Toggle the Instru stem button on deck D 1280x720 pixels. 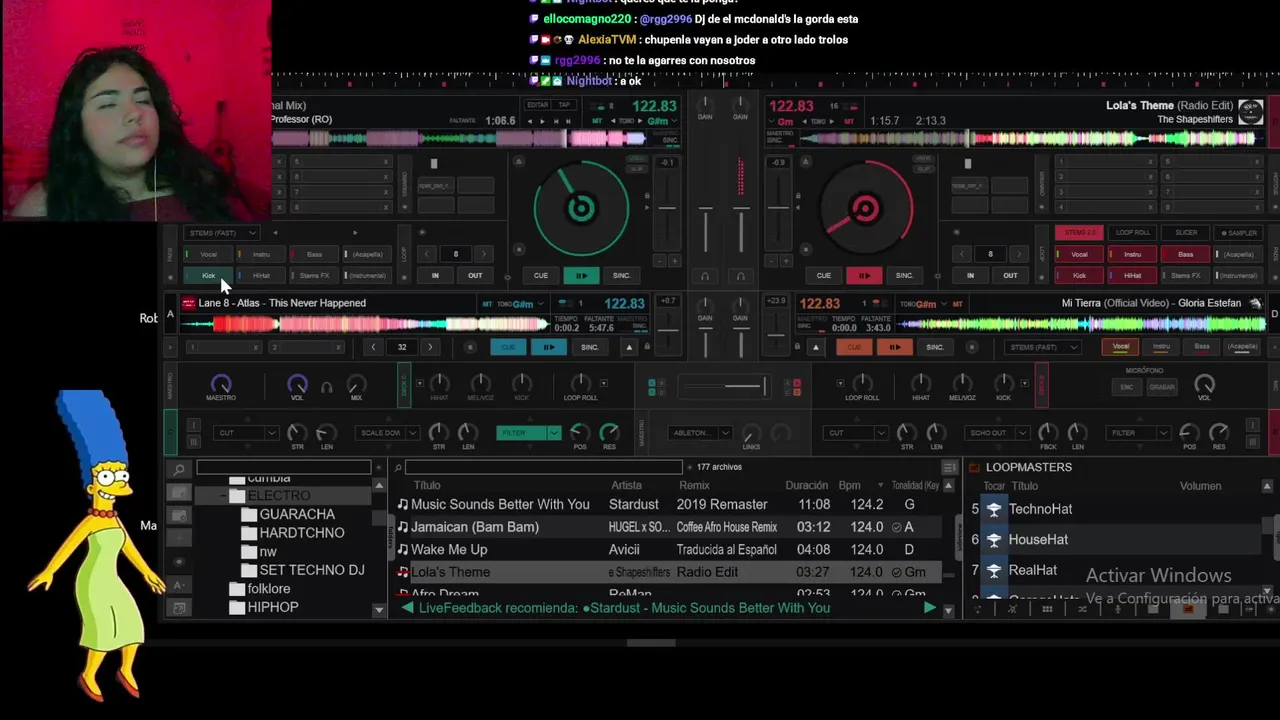1161,347
